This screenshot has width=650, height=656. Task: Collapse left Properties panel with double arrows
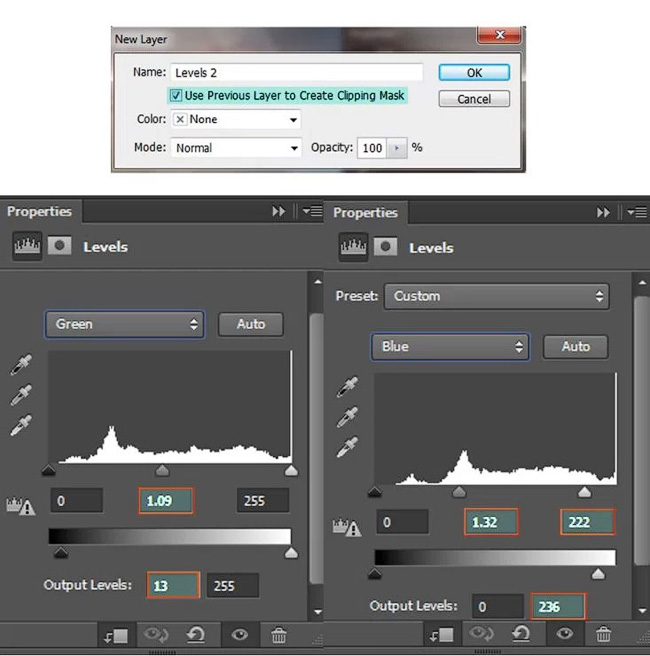279,211
